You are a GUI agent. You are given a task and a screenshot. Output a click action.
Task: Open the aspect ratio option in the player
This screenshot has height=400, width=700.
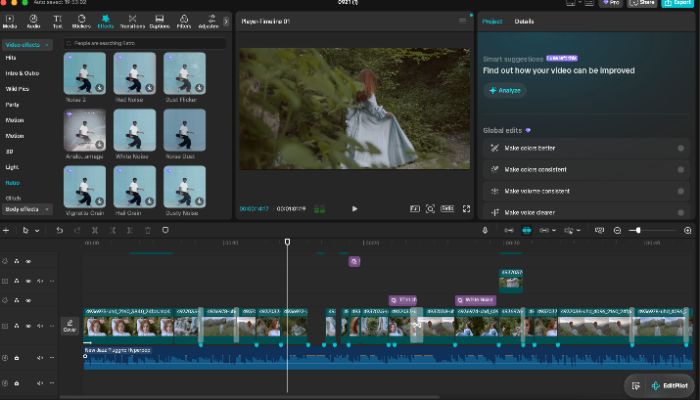click(x=447, y=208)
